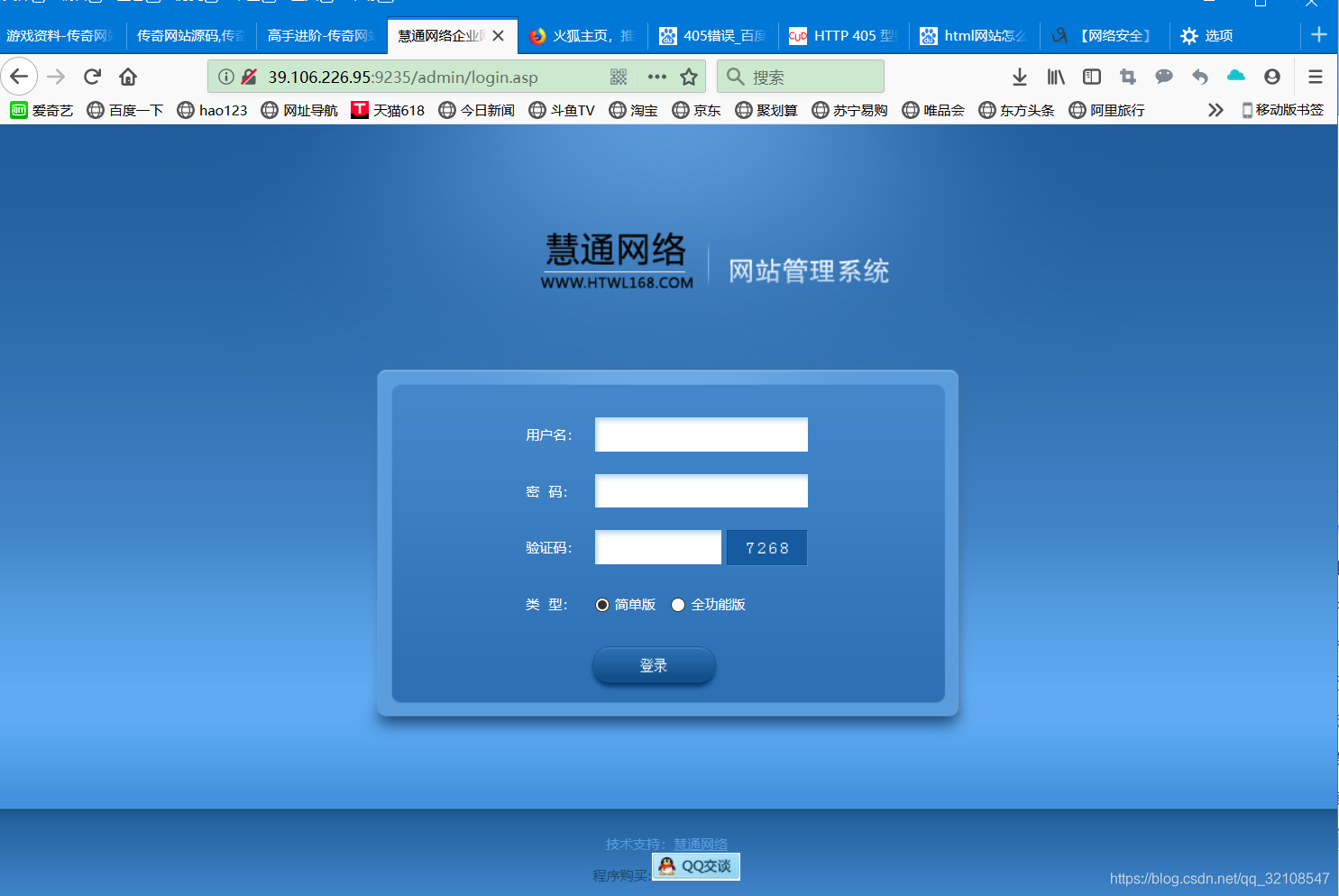This screenshot has width=1339, height=896.
Task: Toggle the sidebar view icon
Action: pos(1092,77)
